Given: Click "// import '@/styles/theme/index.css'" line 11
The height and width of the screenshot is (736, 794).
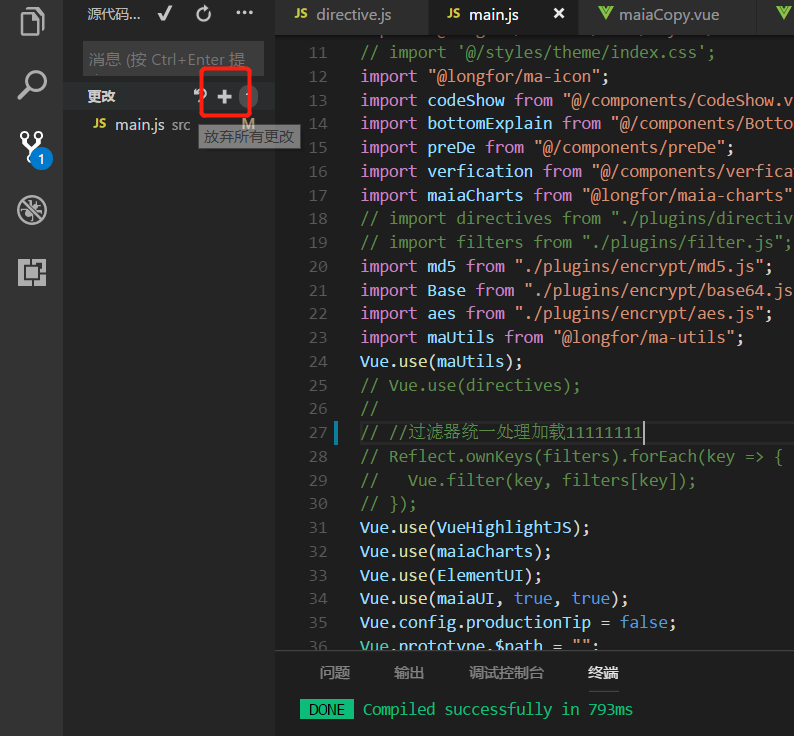Looking at the screenshot, I should coord(537,53).
